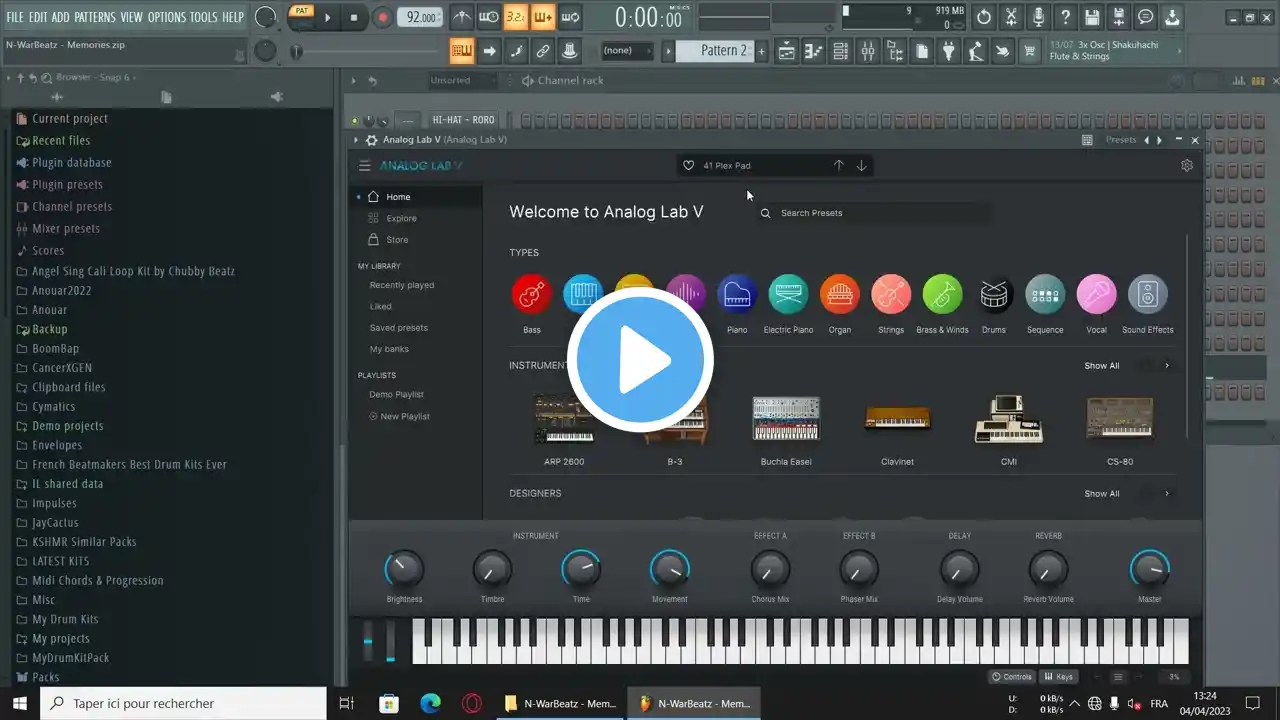
Task: Open the Pattern 2 selector dropdown
Action: [x=714, y=51]
